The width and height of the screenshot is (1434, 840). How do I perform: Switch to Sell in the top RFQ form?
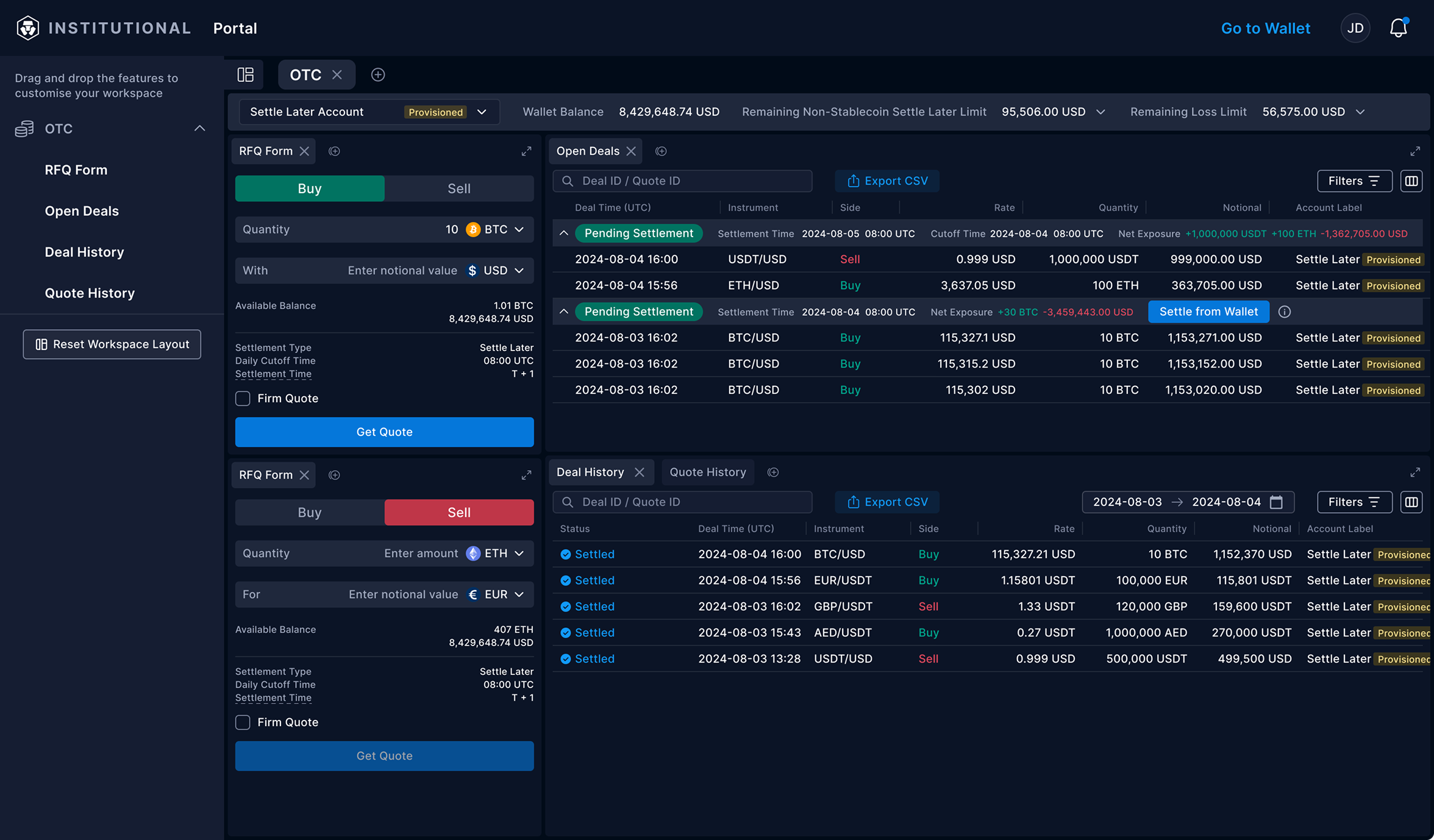458,188
